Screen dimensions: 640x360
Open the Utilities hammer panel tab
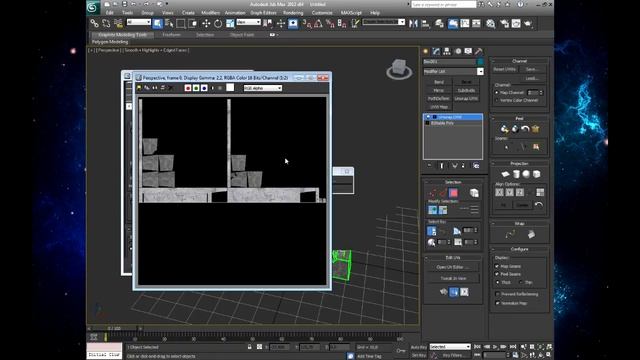tap(479, 51)
